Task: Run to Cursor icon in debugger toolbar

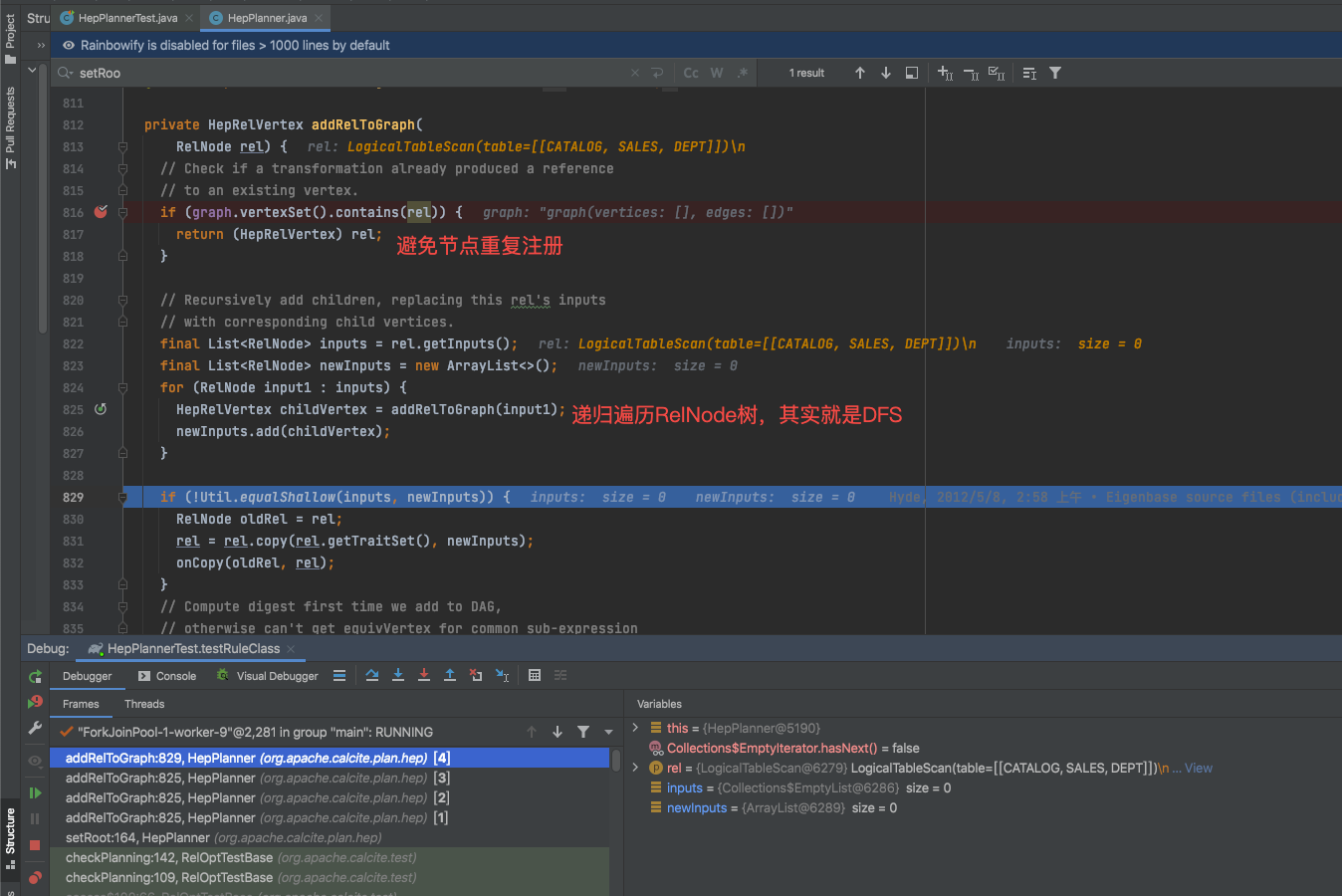Action: point(502,676)
